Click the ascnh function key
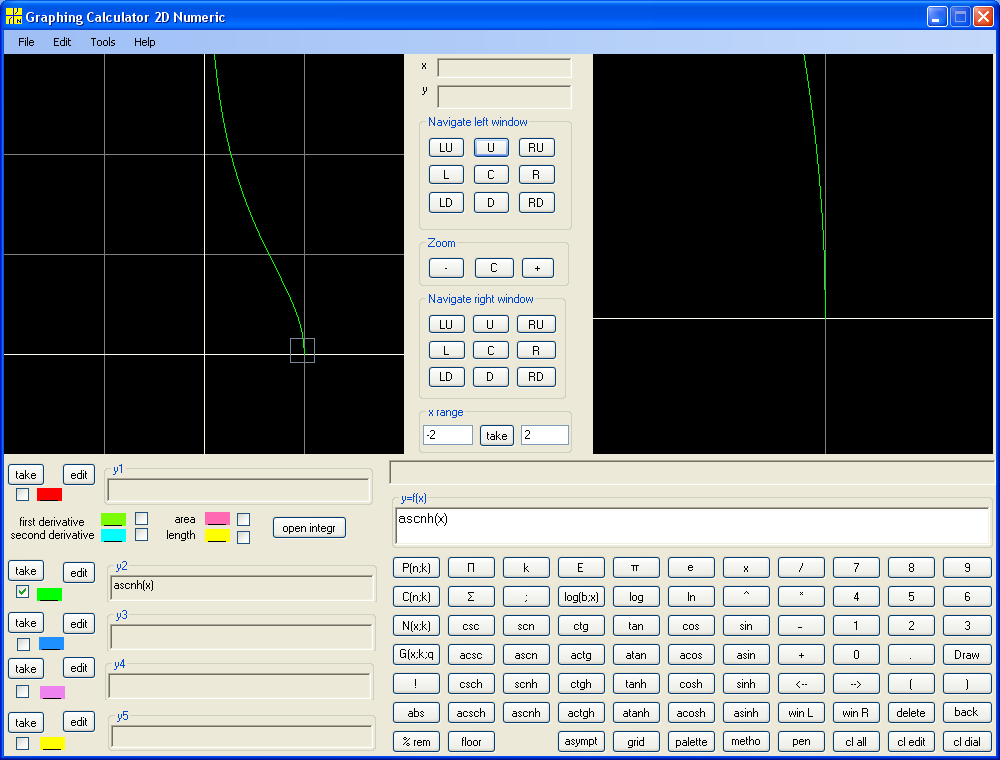 [x=526, y=713]
